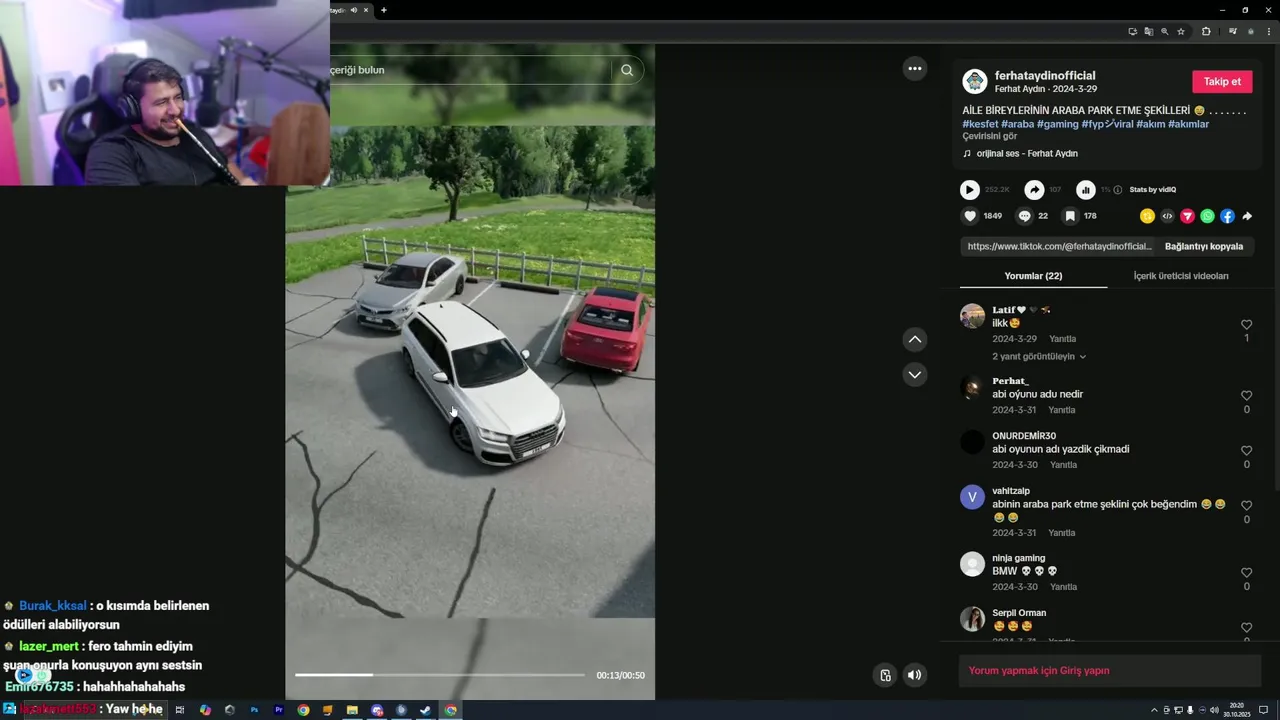Reply (Yanıtla) to vahitzalp's comment
1280x720 pixels.
click(x=1062, y=533)
